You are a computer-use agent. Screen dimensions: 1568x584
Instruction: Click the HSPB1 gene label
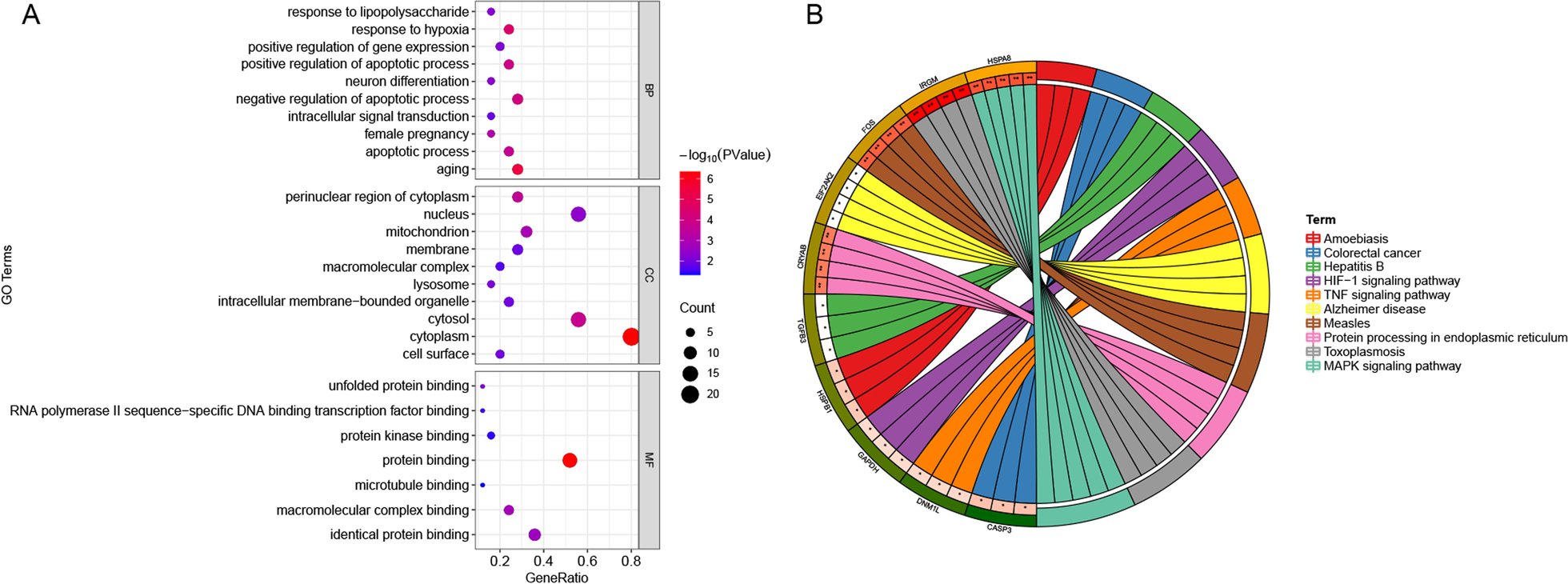(x=824, y=402)
